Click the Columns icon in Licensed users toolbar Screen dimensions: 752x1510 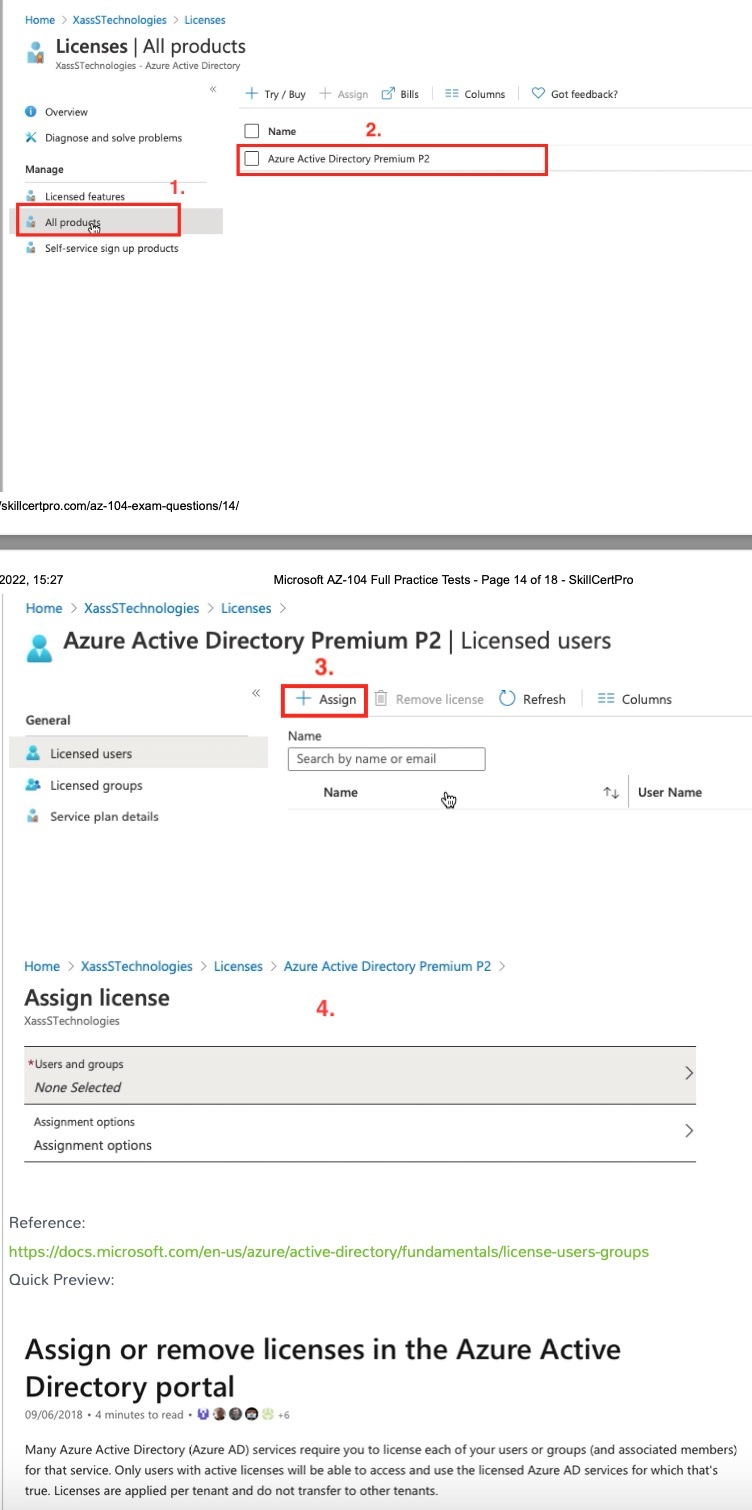coord(605,699)
